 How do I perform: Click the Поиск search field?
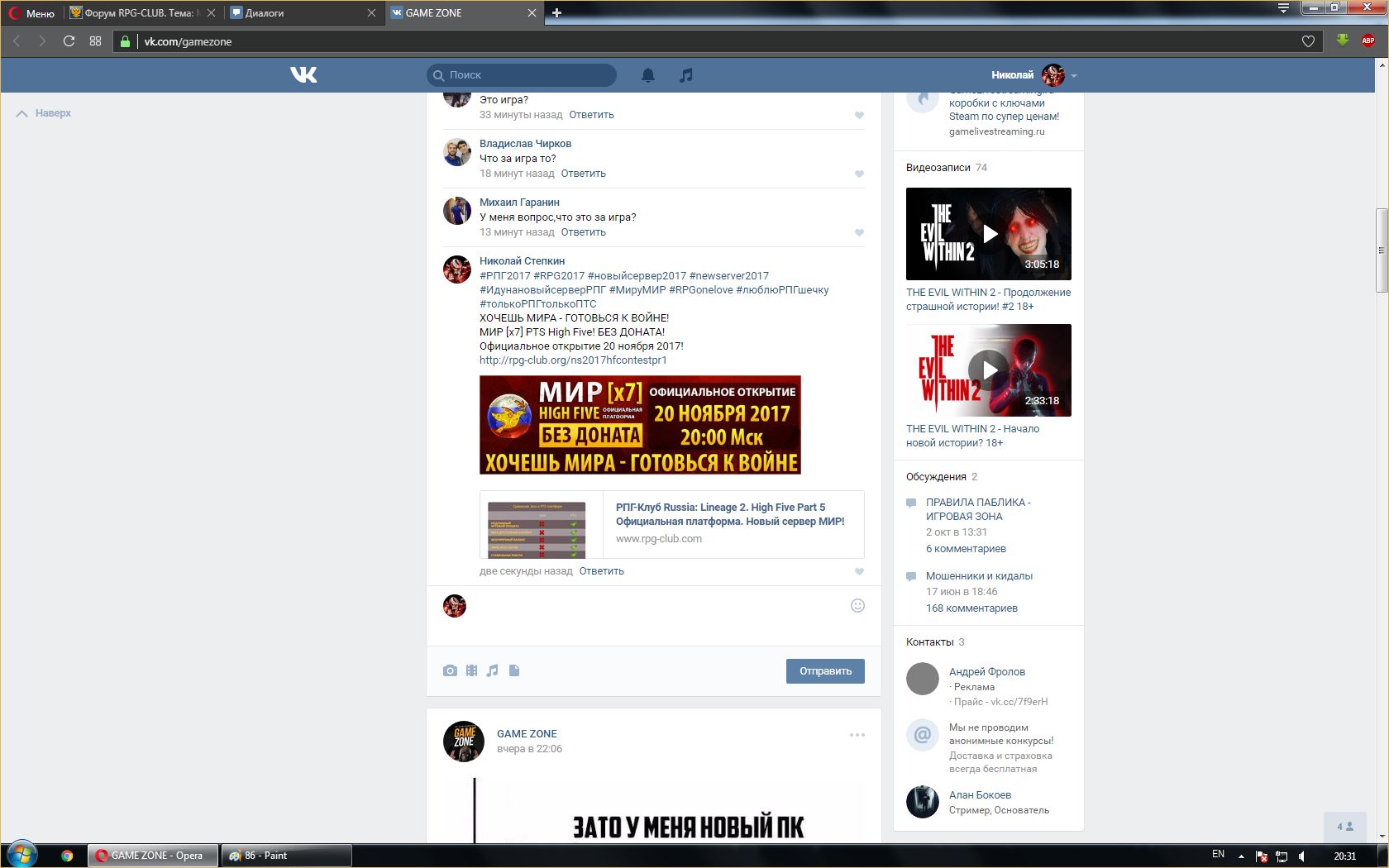(522, 75)
